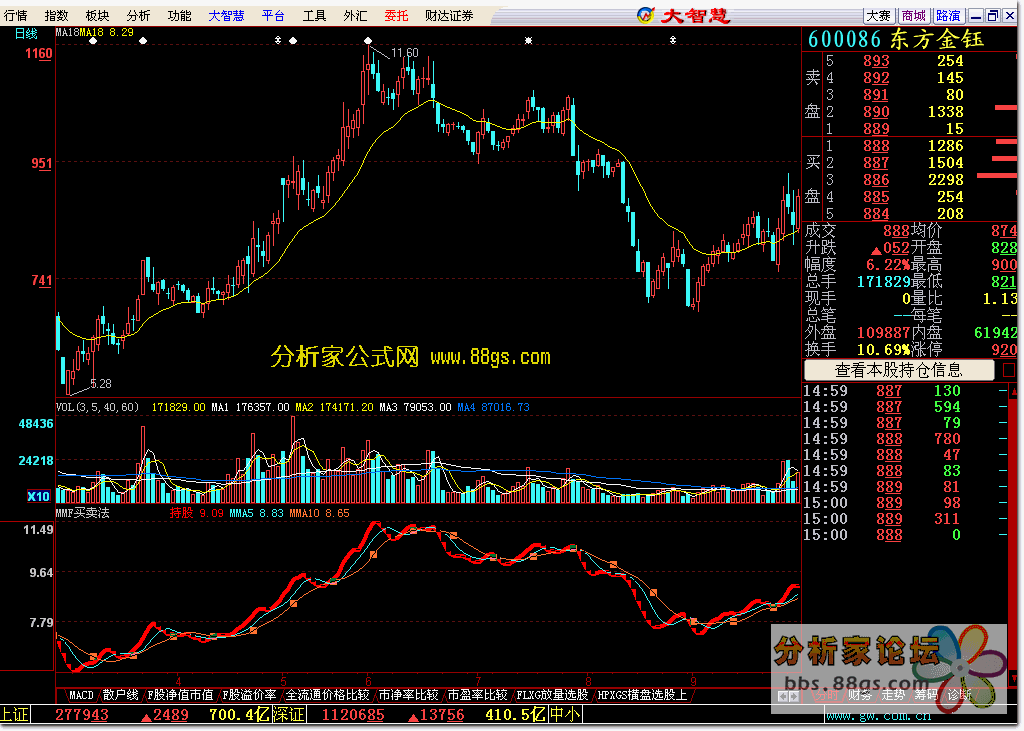Click the MA18 8.29 indicator label

pos(106,32)
